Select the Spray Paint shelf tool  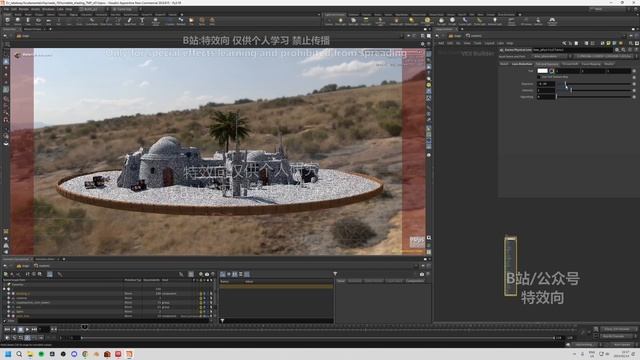tap(130, 21)
